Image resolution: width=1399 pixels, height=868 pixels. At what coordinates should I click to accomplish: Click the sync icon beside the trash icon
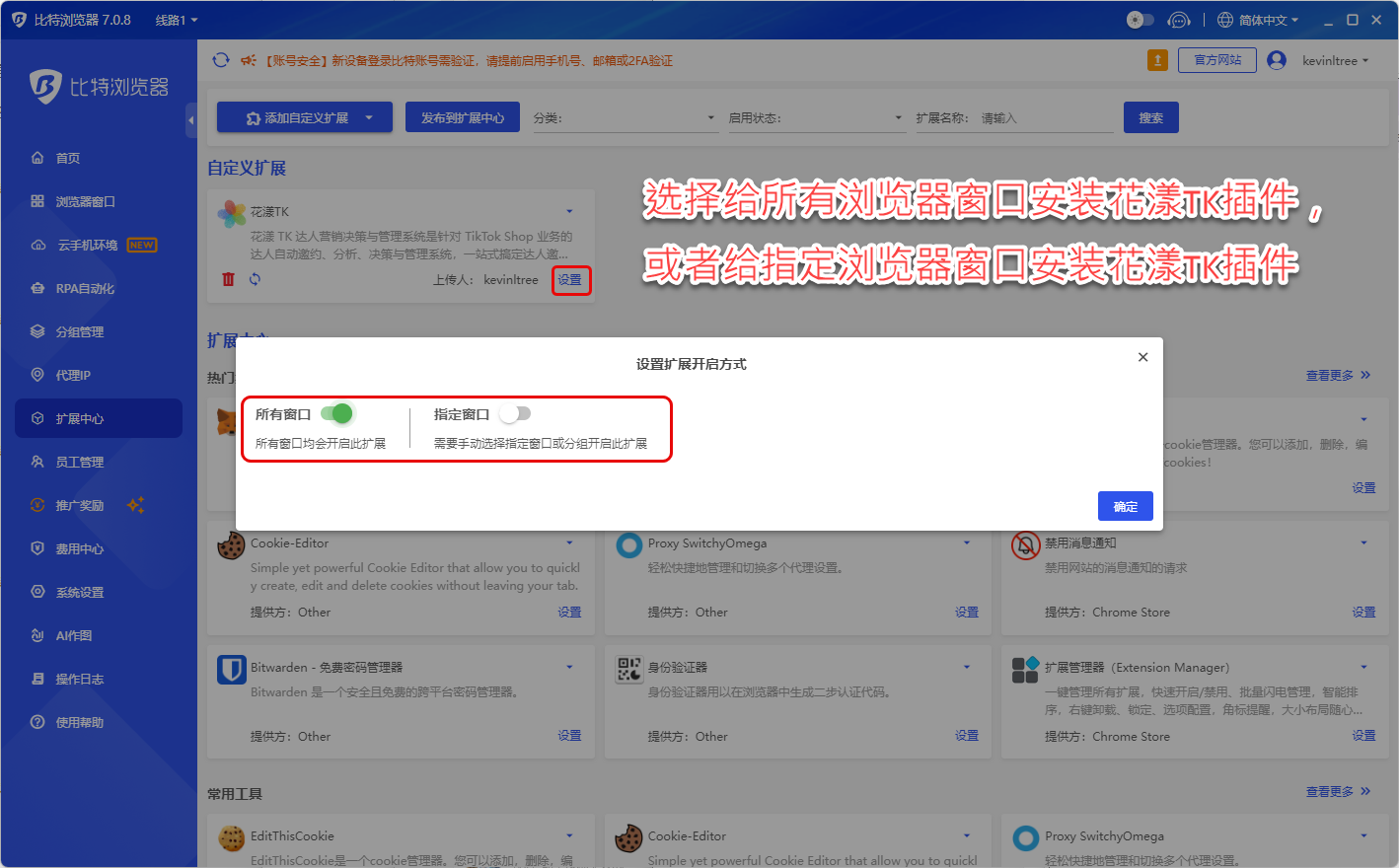(255, 279)
